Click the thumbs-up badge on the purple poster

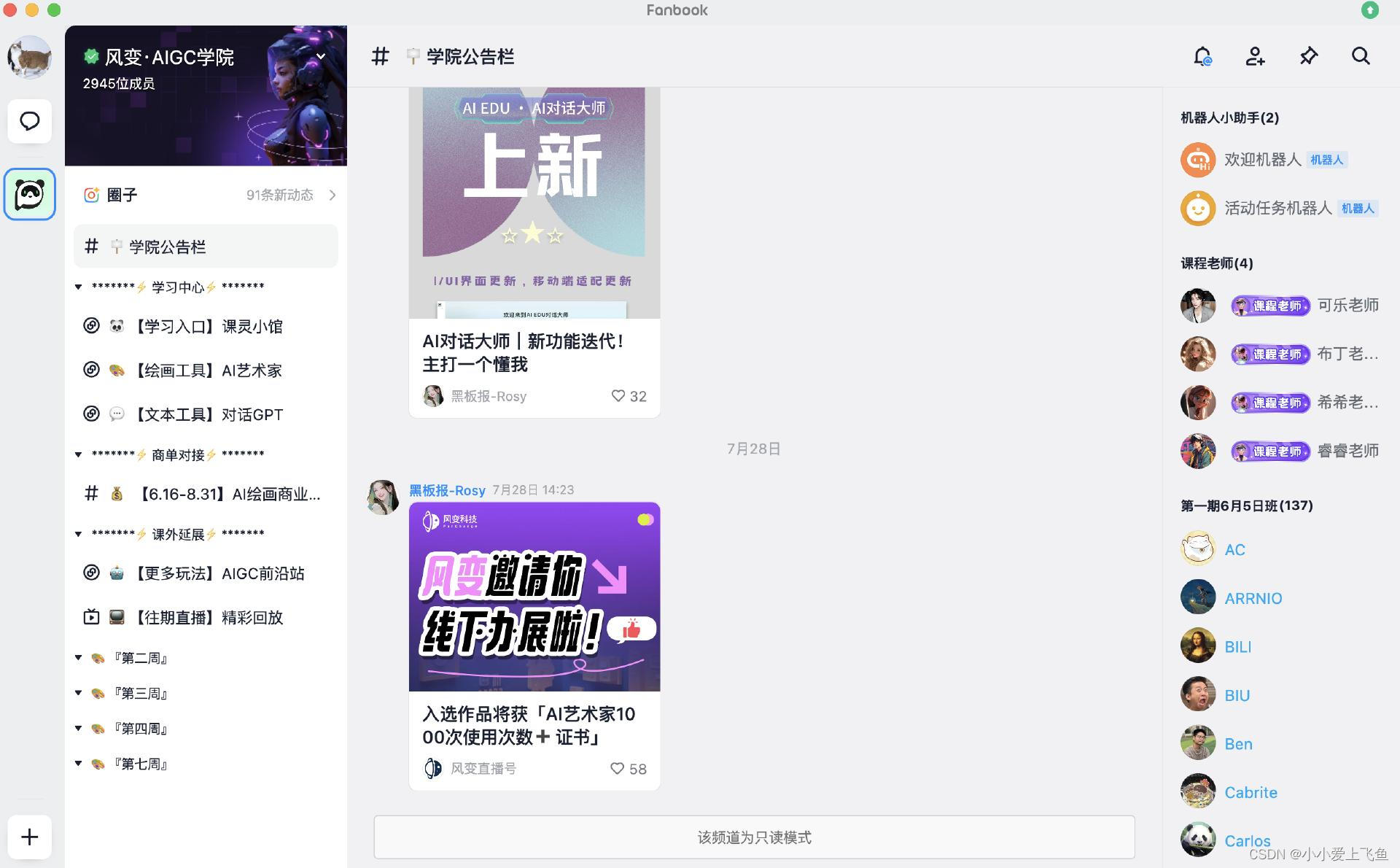click(x=631, y=629)
